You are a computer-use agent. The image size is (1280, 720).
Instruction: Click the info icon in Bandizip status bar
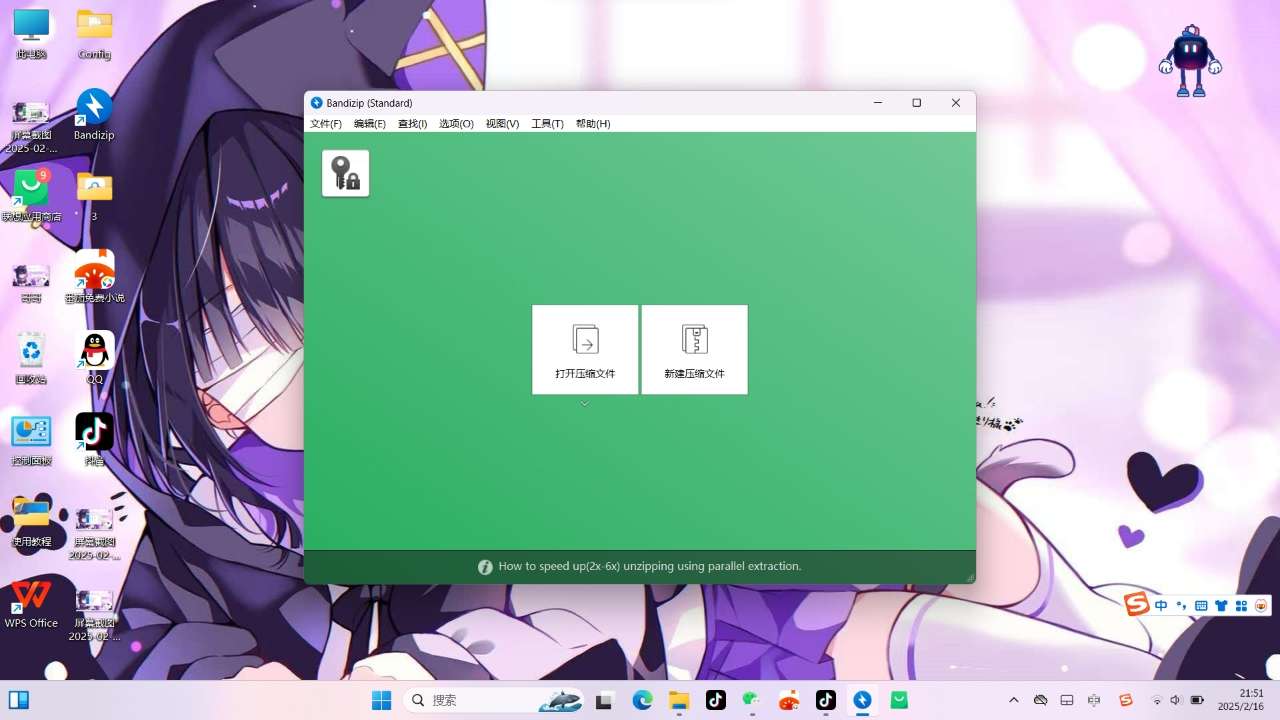pyautogui.click(x=485, y=567)
